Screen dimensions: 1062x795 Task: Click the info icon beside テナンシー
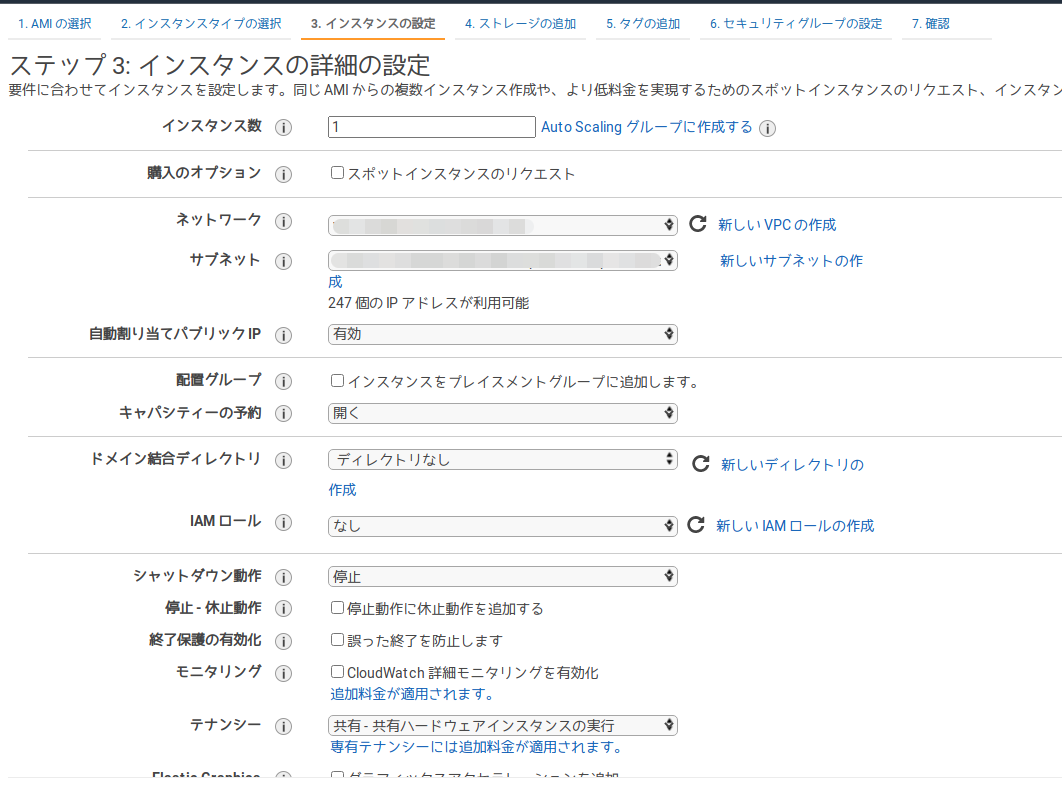[x=283, y=725]
